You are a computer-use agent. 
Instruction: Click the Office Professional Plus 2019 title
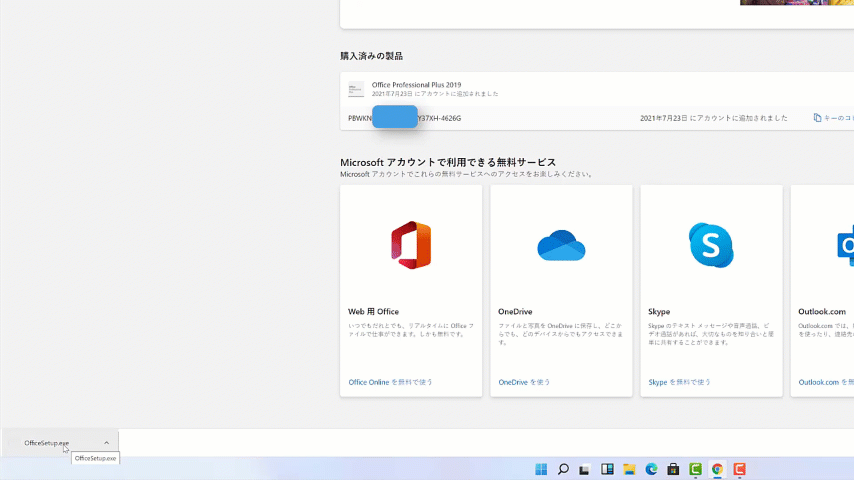coord(416,85)
